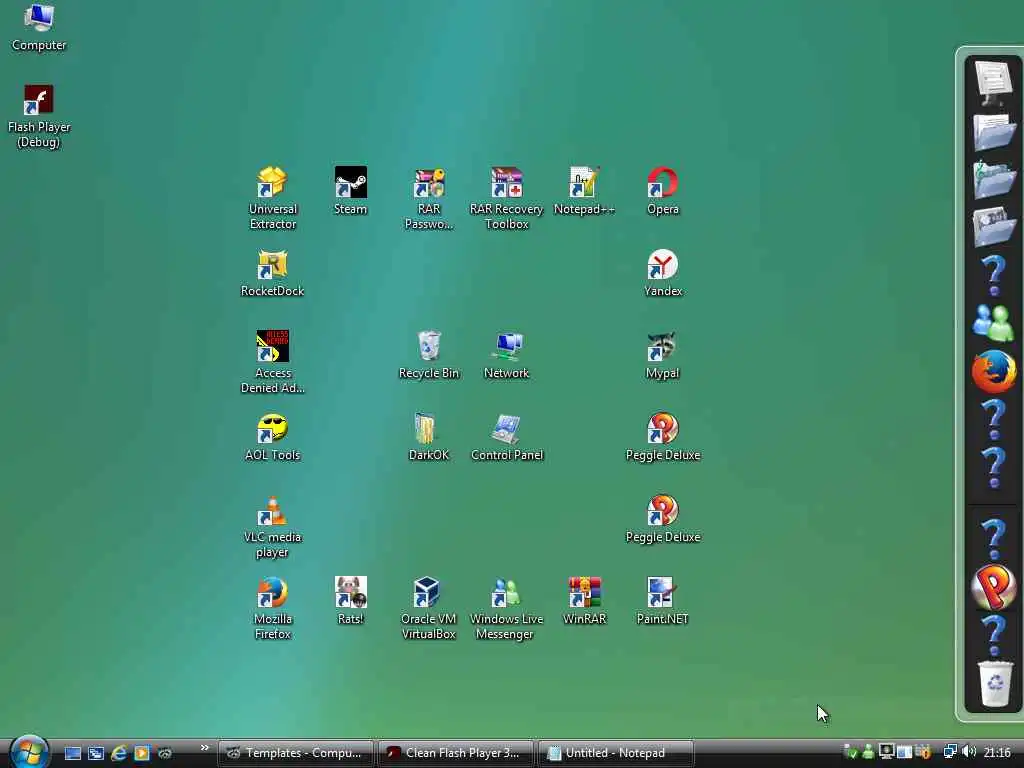This screenshot has height=768, width=1024.
Task: Open the Oracle VM VirtualBox shortcut
Action: click(428, 608)
